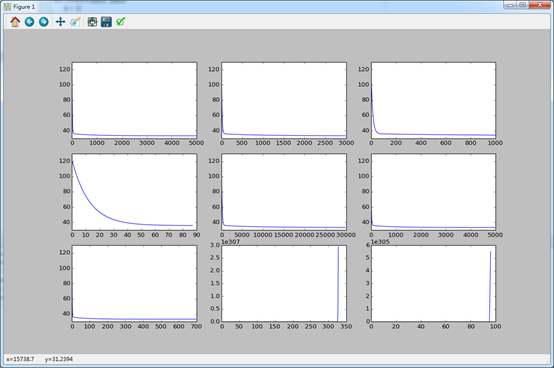Click the Figure 1 title text
Screen dimensions: 554x368
click(24, 7)
